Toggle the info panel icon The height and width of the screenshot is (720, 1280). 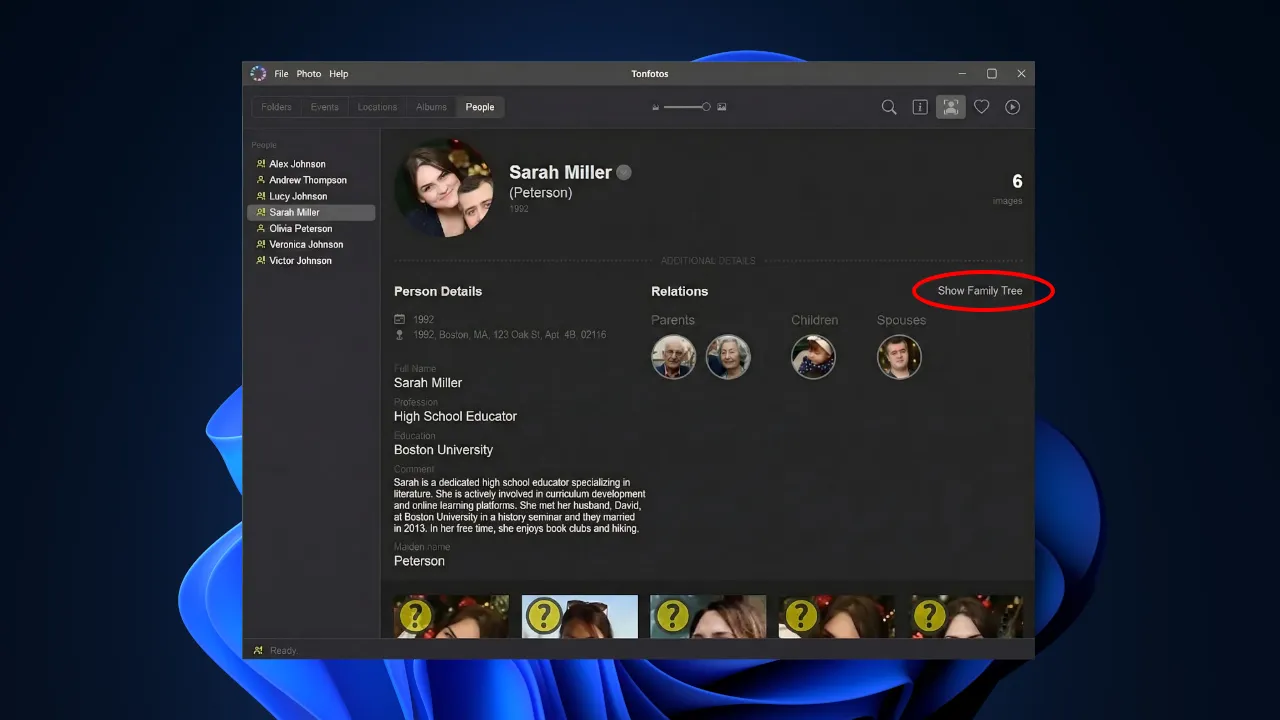coord(920,107)
